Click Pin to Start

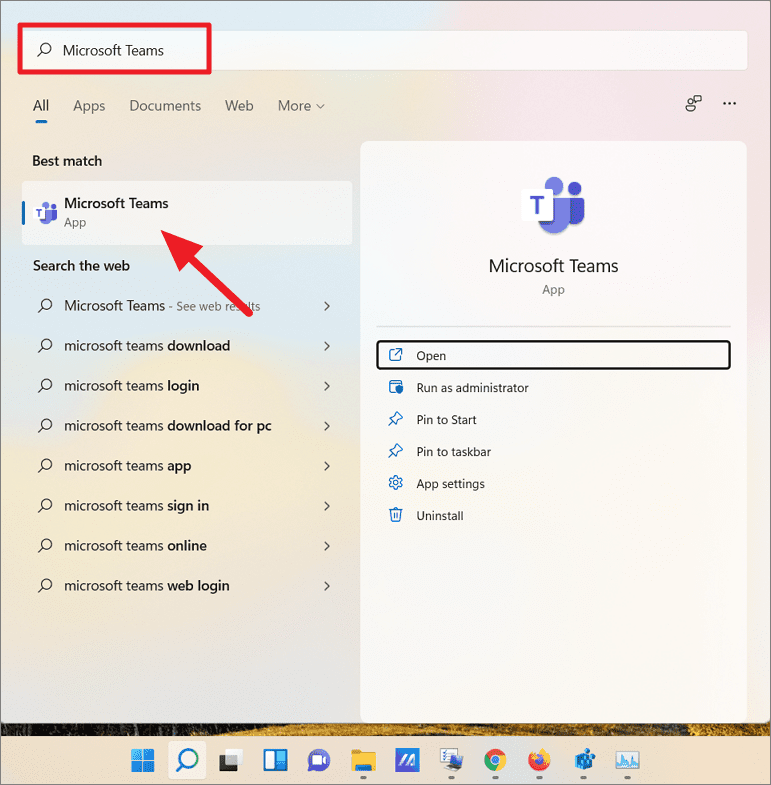coord(553,420)
